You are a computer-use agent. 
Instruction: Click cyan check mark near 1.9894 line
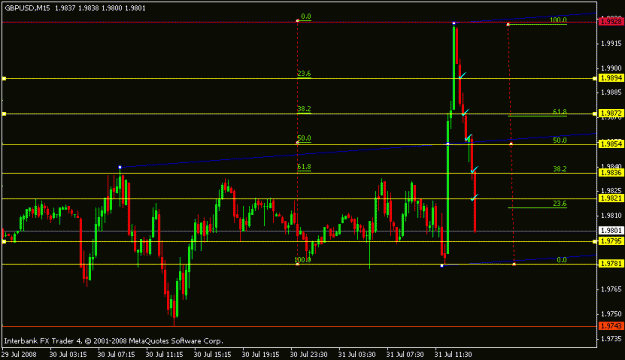tap(462, 75)
